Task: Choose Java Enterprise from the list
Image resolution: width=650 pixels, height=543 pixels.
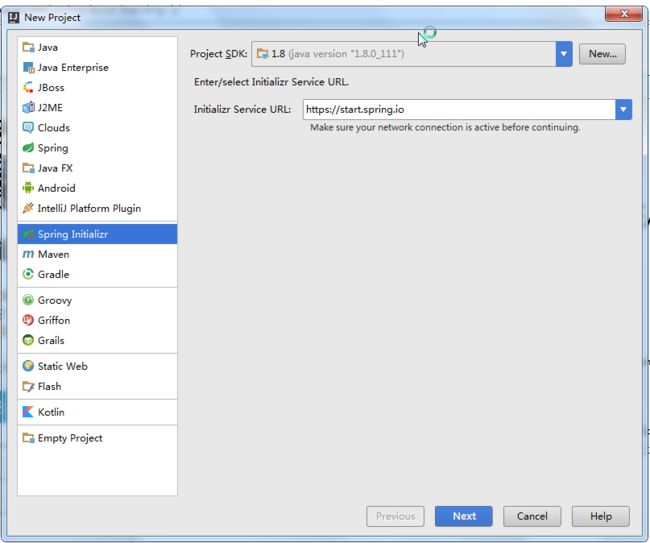Action: coord(97,67)
